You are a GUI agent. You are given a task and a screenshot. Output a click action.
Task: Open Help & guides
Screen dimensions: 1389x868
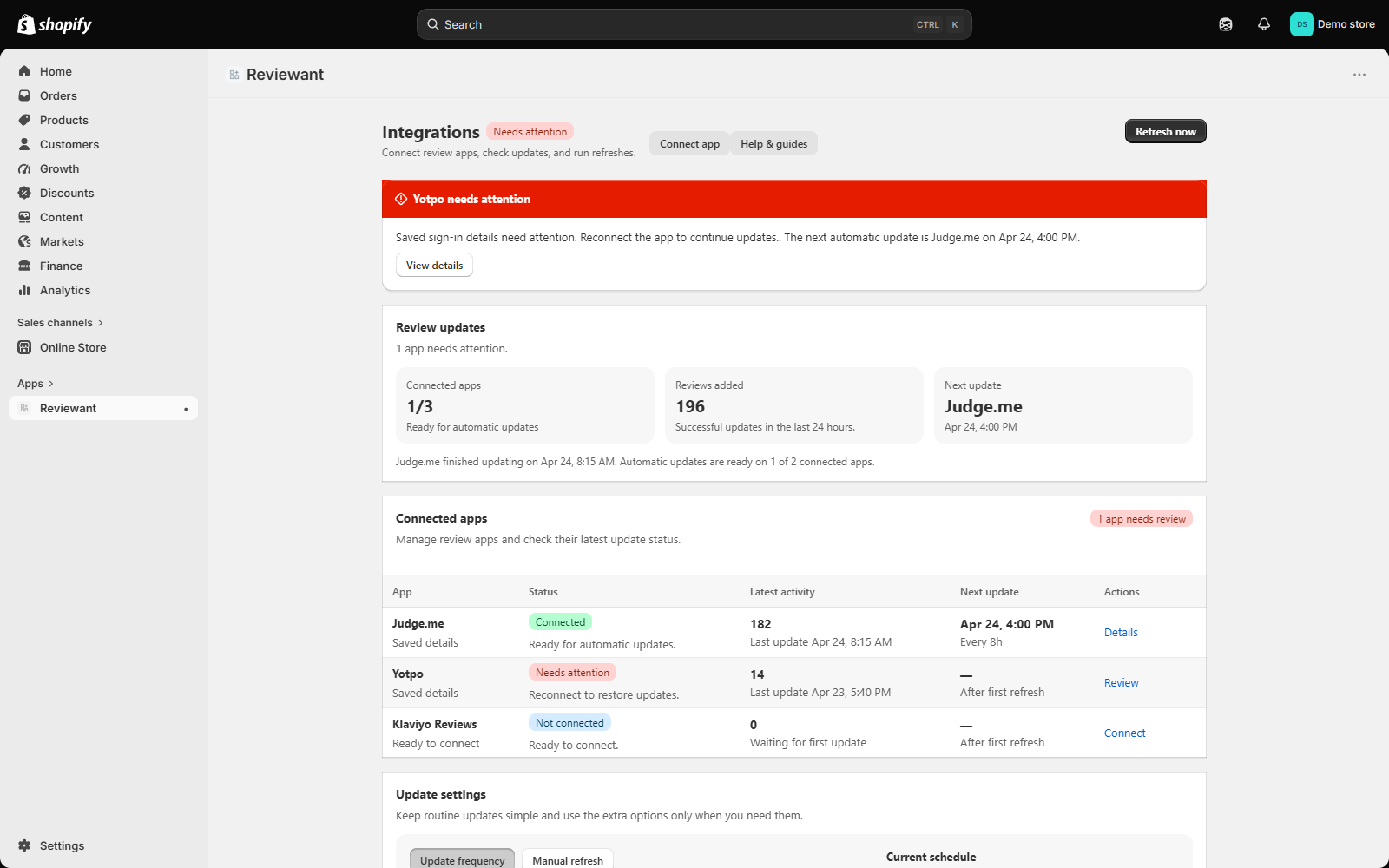(773, 143)
